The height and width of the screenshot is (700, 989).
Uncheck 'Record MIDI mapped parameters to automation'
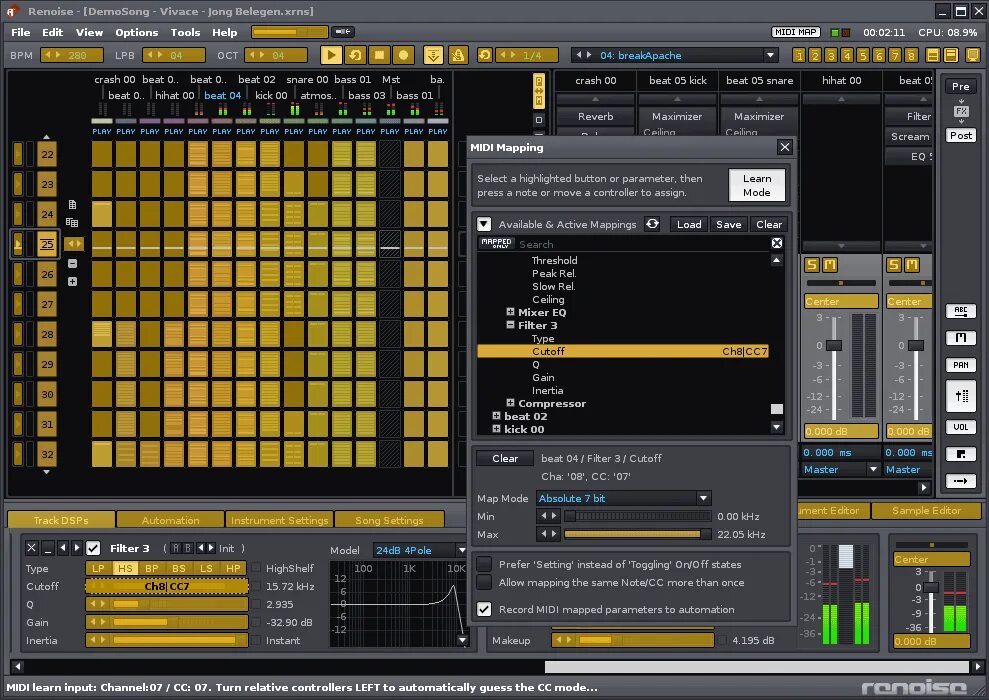(x=485, y=609)
